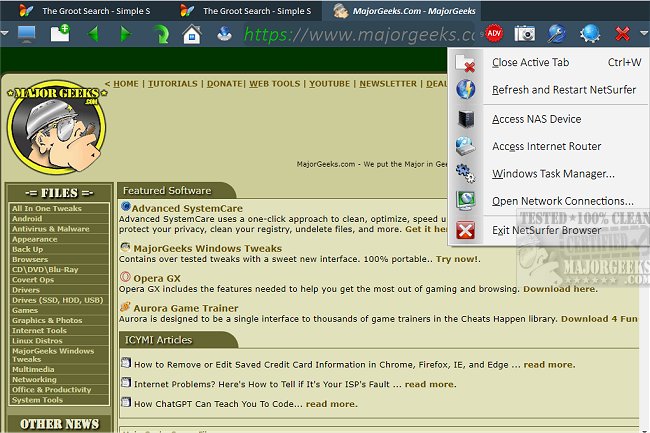The width and height of the screenshot is (650, 433).
Task: Take a screenshot with camera icon
Action: [x=524, y=34]
